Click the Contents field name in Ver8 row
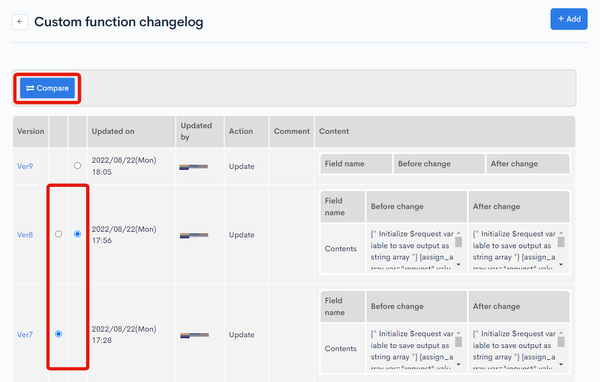The height and width of the screenshot is (382, 600). (x=341, y=249)
